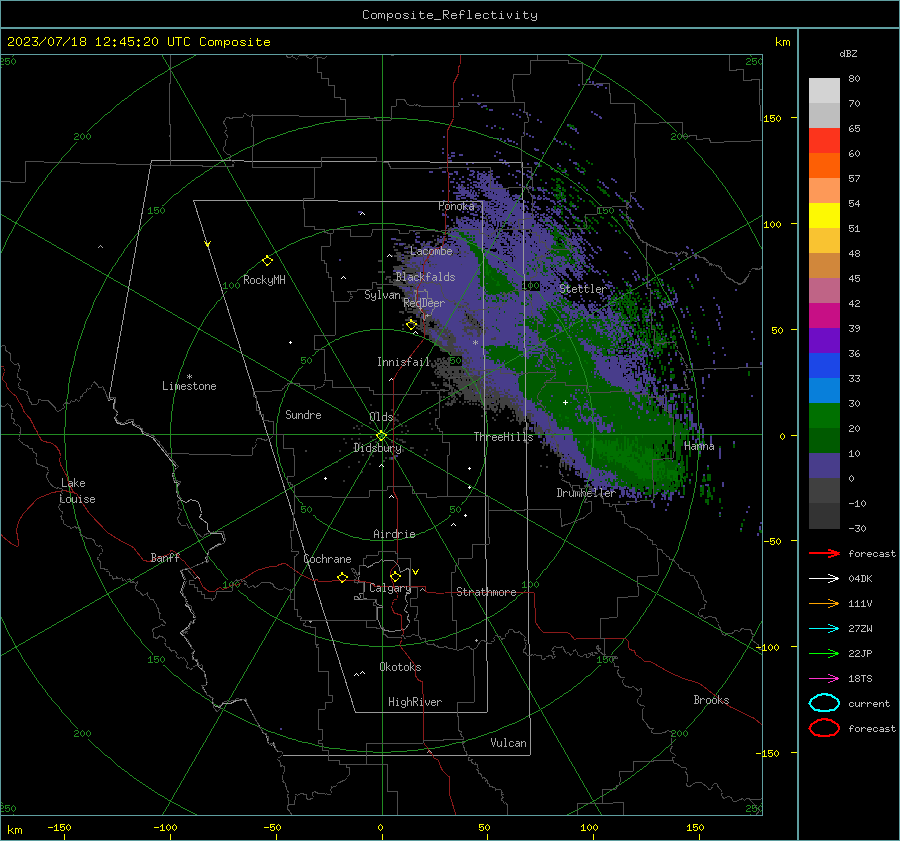Click the Blackfalds city label
Viewport: 900px width, 841px height.
click(425, 277)
